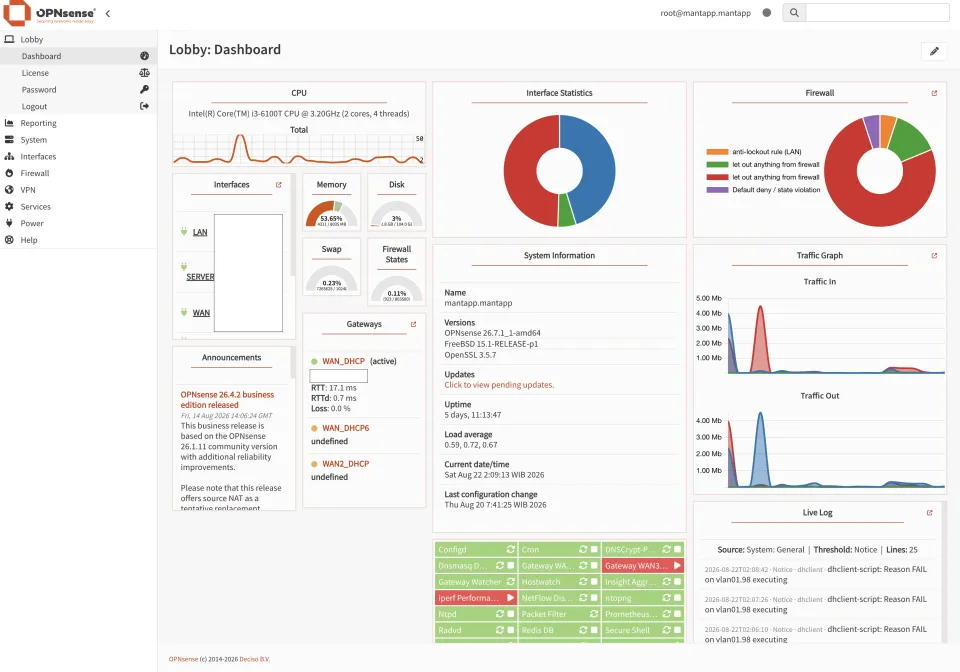Click the orange anti-lockout rule legend swatch

pyautogui.click(x=717, y=152)
